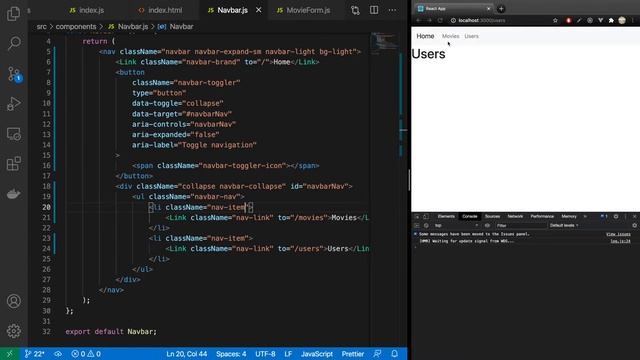Click the console Filter input field
640x360 pixels.
click(520, 225)
